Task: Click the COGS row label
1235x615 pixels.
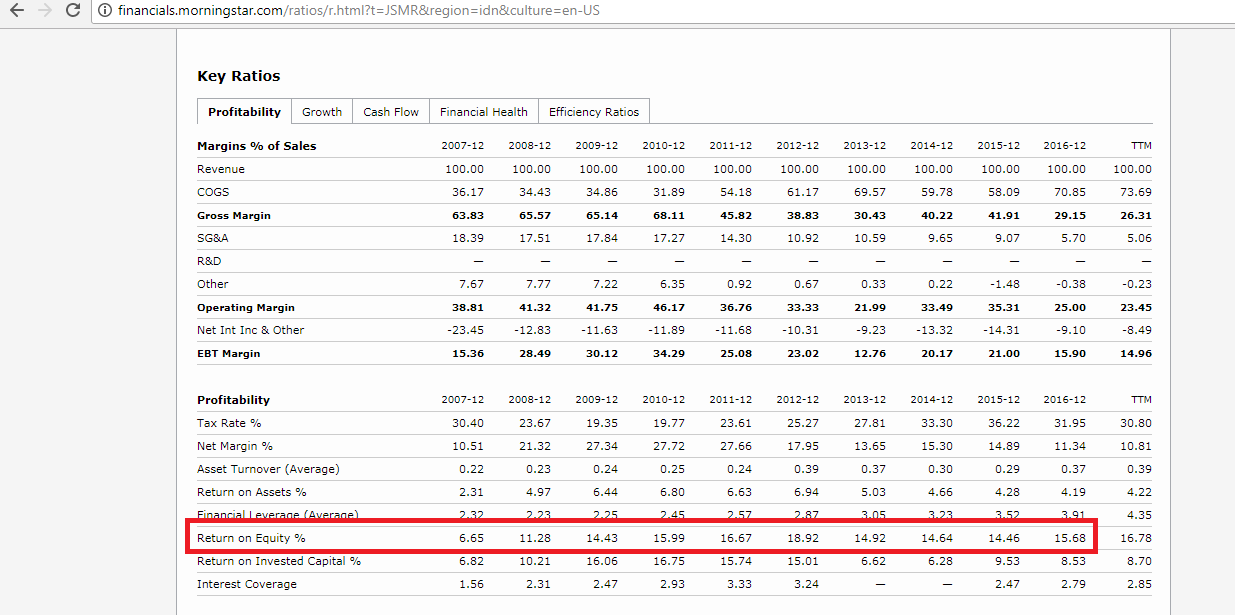Action: point(212,192)
